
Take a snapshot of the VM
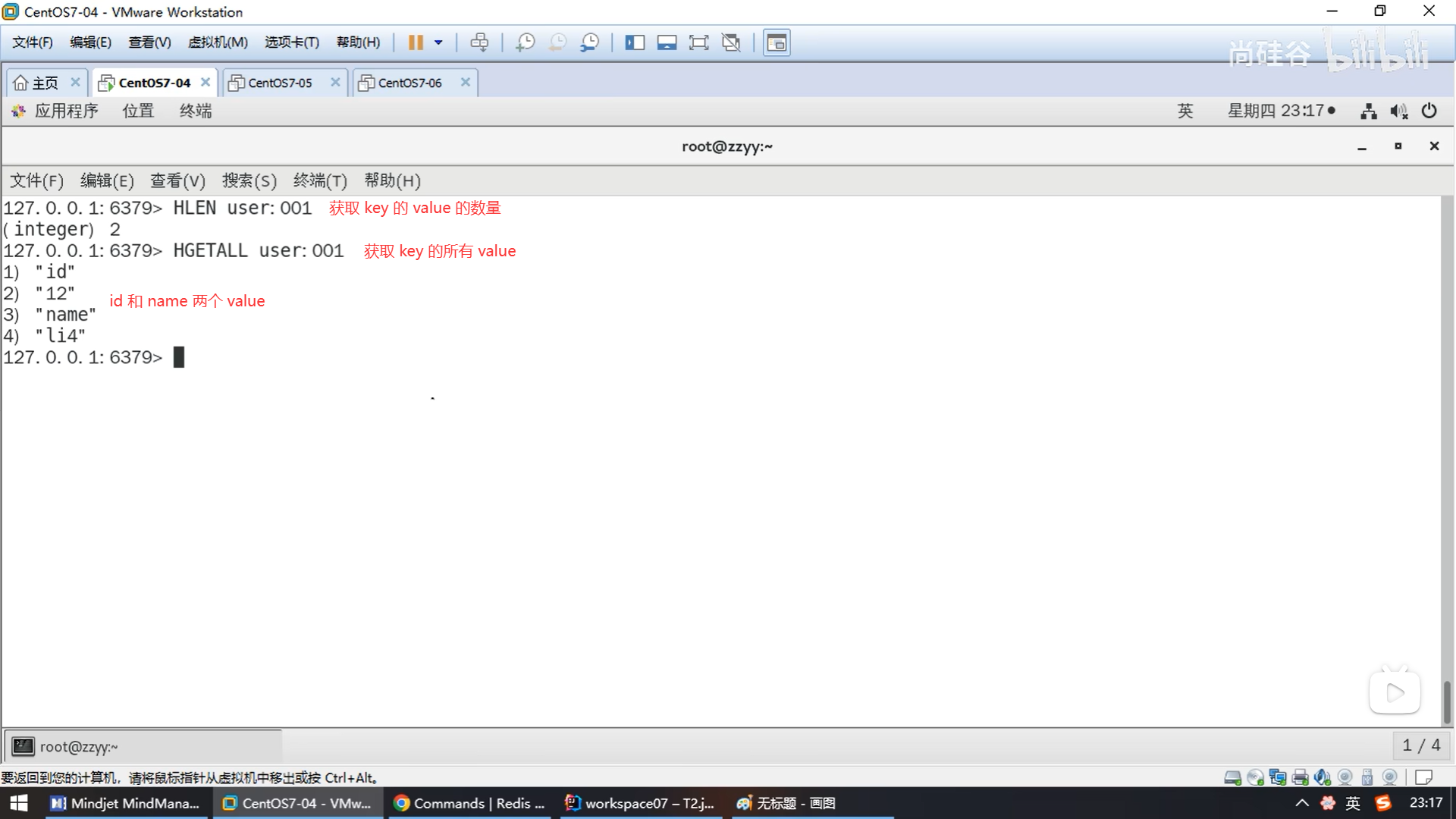click(525, 42)
